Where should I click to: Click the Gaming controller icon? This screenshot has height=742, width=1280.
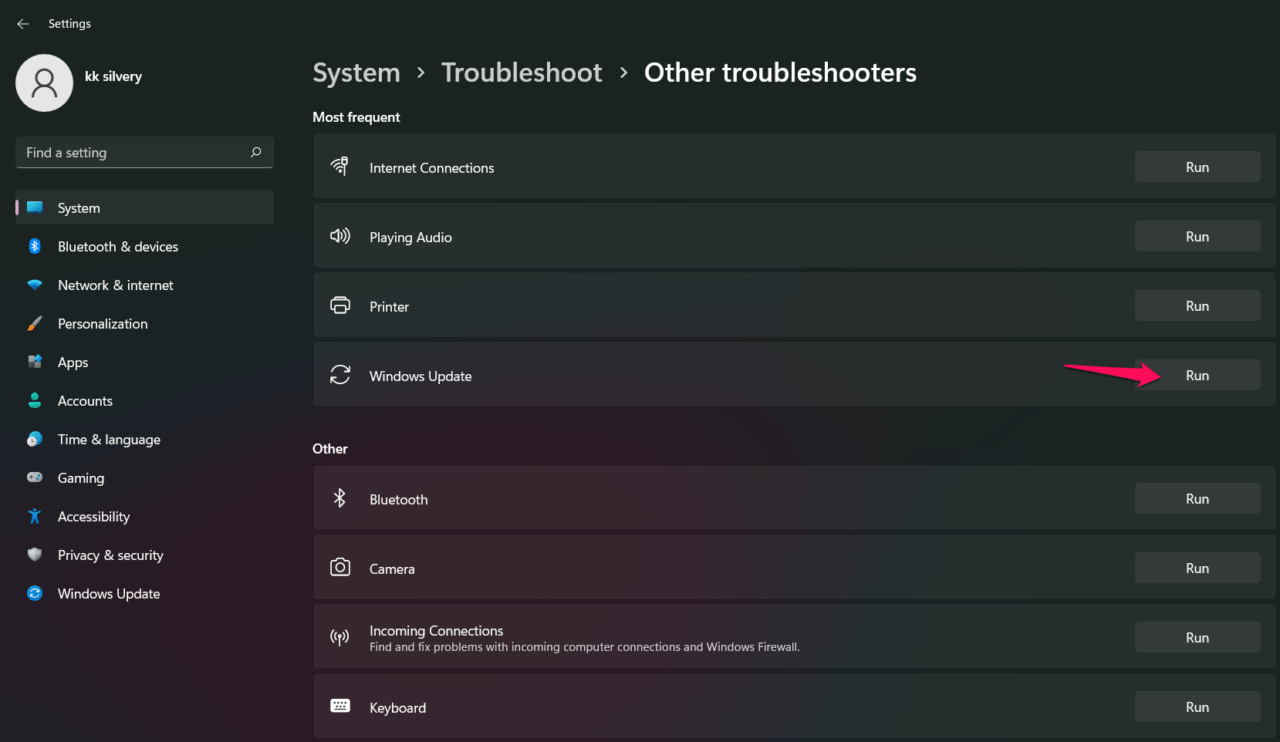coord(35,478)
